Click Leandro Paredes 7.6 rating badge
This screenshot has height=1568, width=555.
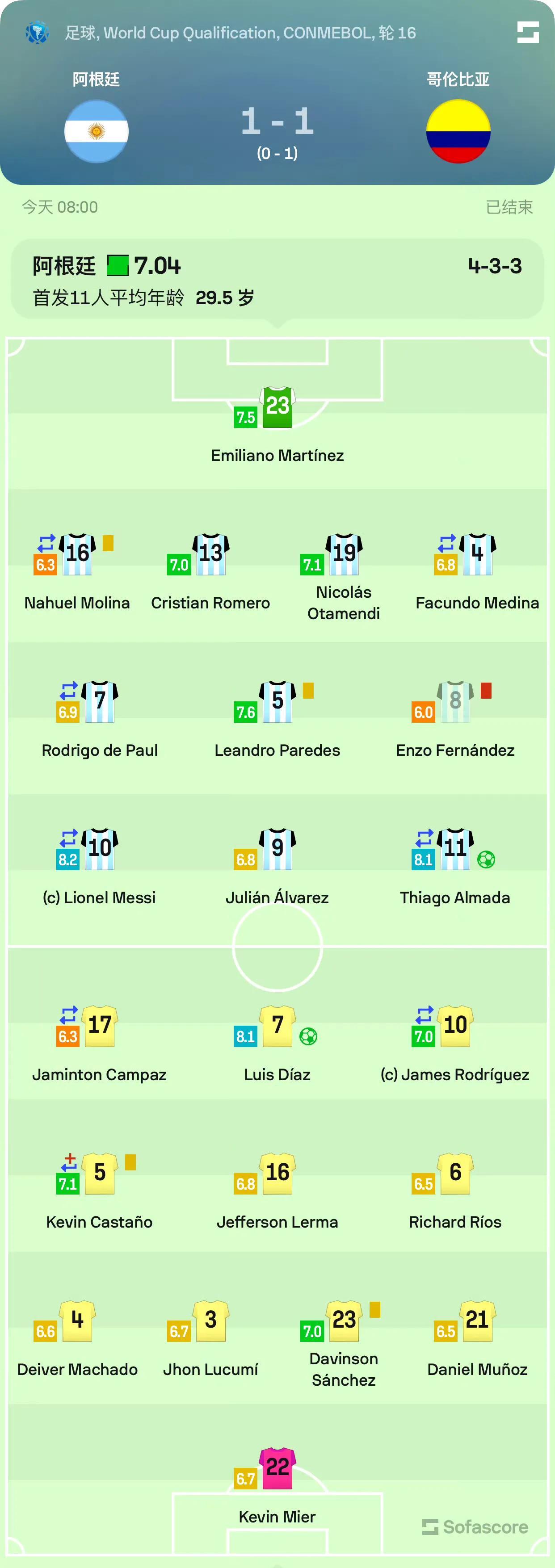[x=246, y=712]
